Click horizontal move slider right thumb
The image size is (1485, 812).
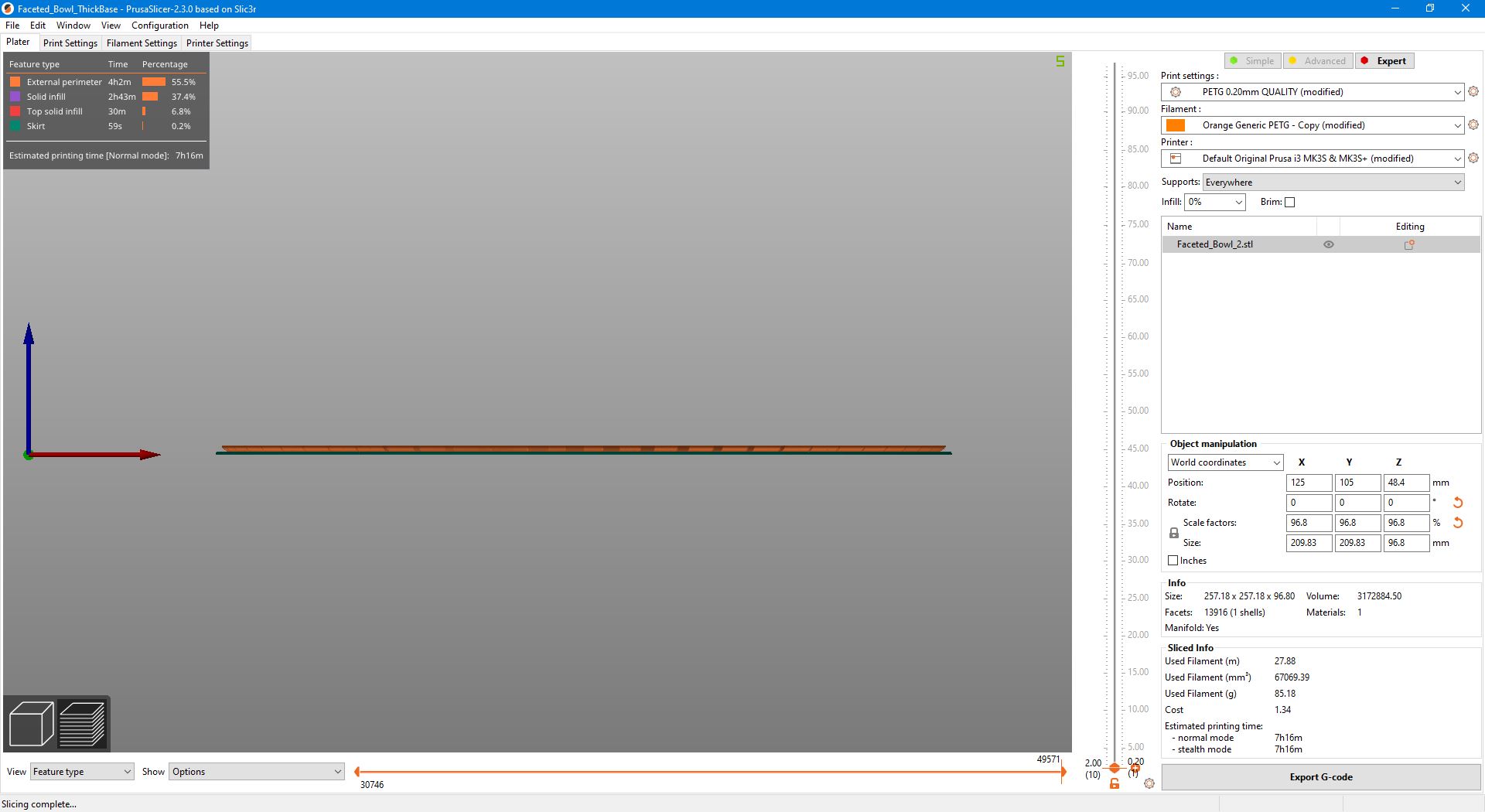pos(1063,772)
